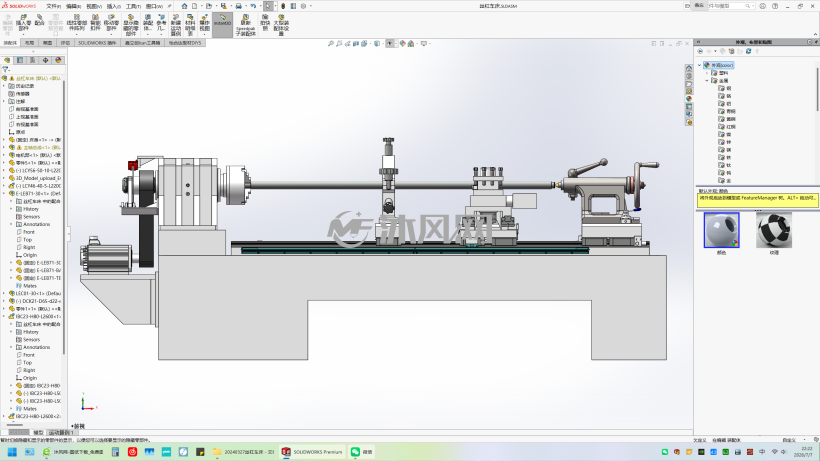
Task: Click the Smart Fasteners (智能扣件) tool
Action: tap(95, 22)
